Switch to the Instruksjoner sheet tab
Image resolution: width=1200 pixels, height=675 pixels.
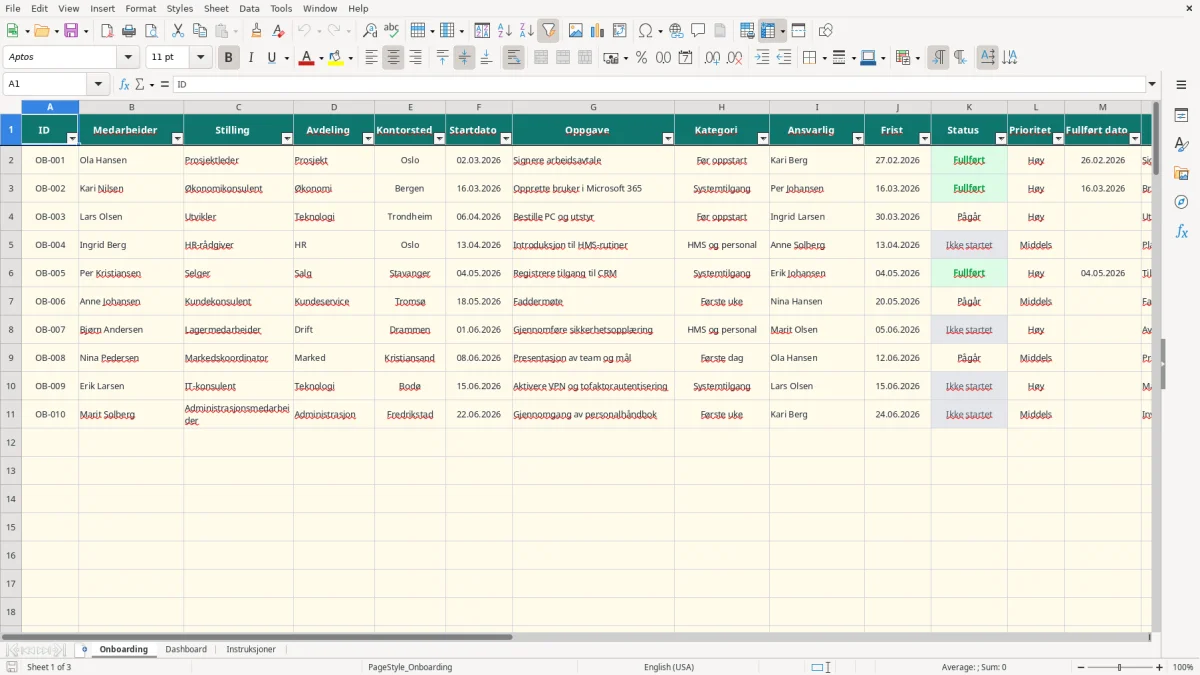[251, 649]
